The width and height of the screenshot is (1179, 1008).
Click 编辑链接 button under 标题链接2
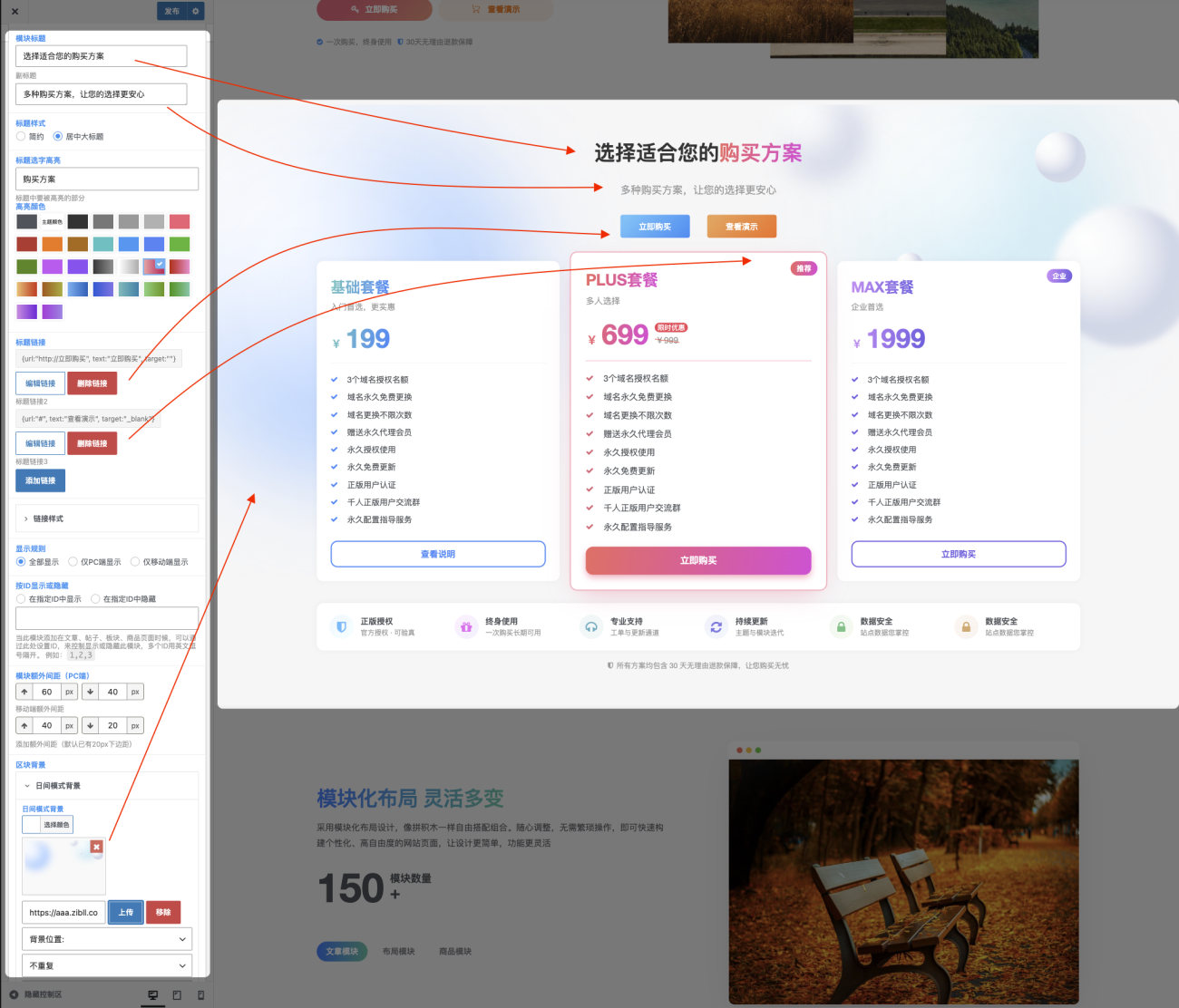point(40,443)
